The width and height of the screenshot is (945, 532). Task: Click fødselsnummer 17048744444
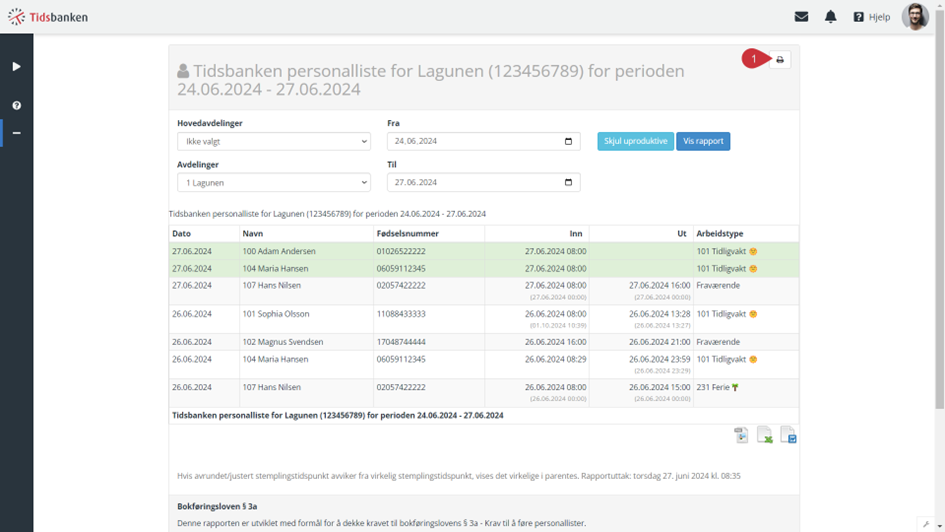401,342
